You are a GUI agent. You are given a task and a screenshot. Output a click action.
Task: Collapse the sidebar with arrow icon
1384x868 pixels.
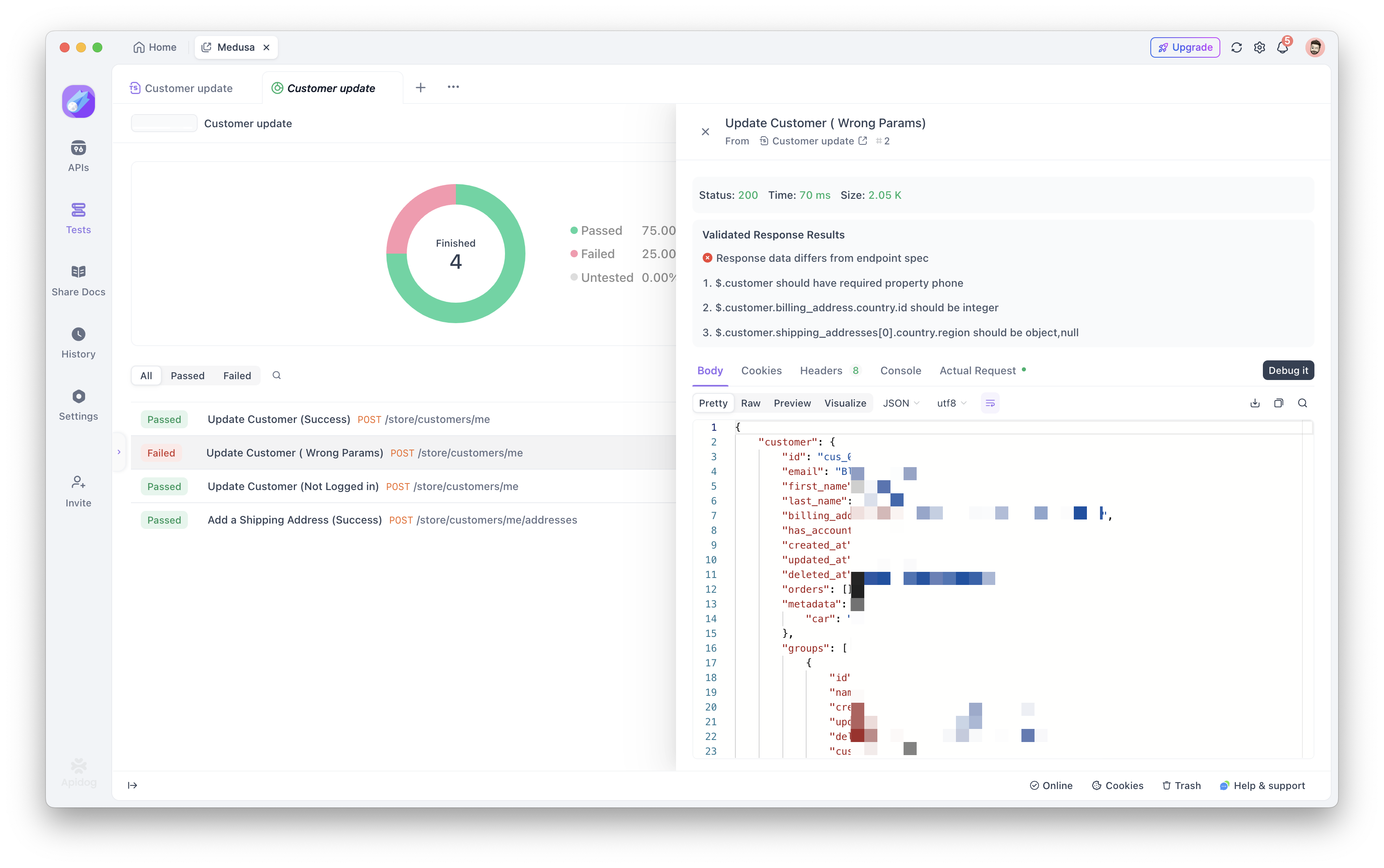pos(132,785)
